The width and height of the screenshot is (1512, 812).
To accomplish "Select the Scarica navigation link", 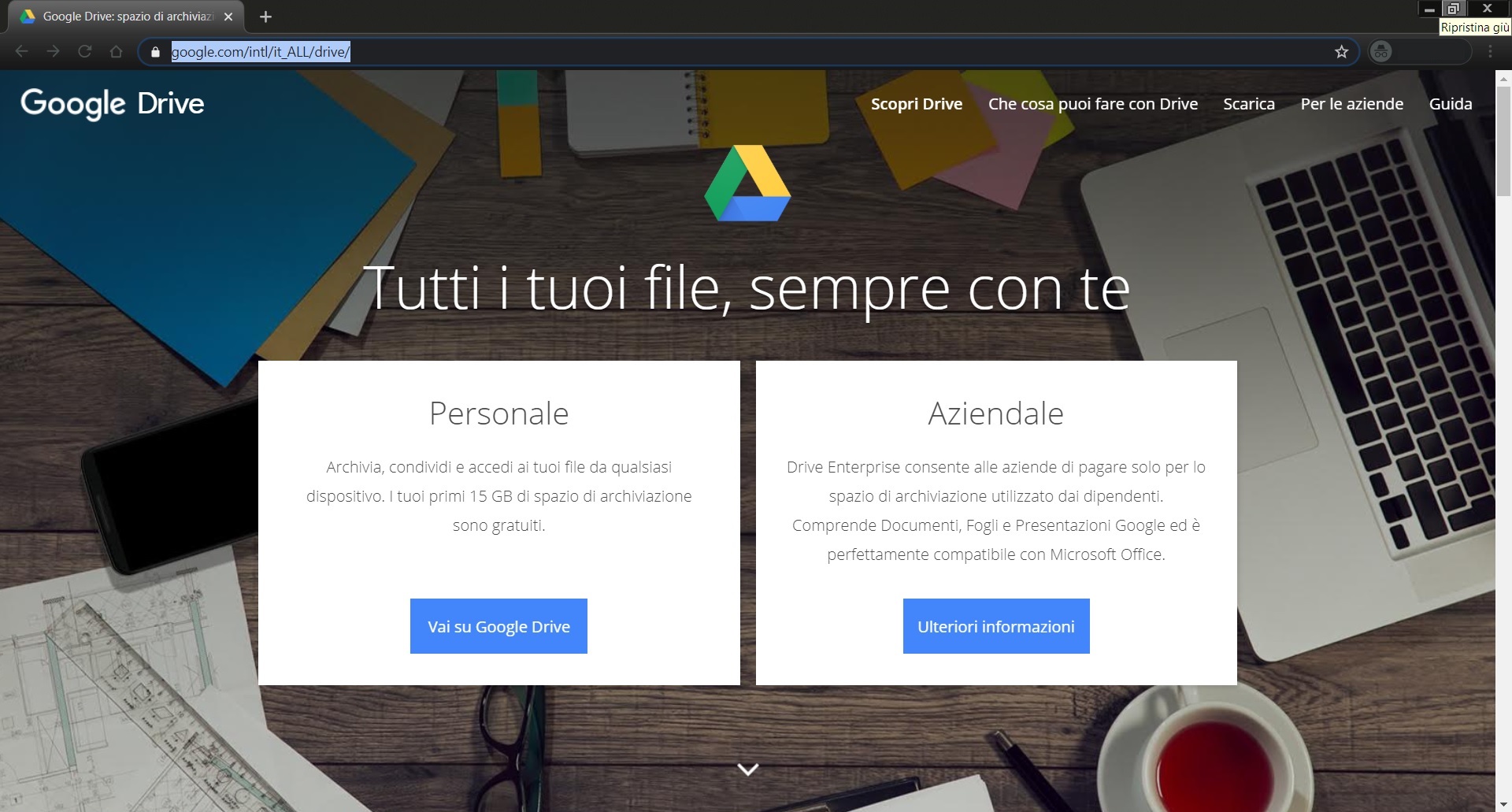I will [x=1249, y=104].
